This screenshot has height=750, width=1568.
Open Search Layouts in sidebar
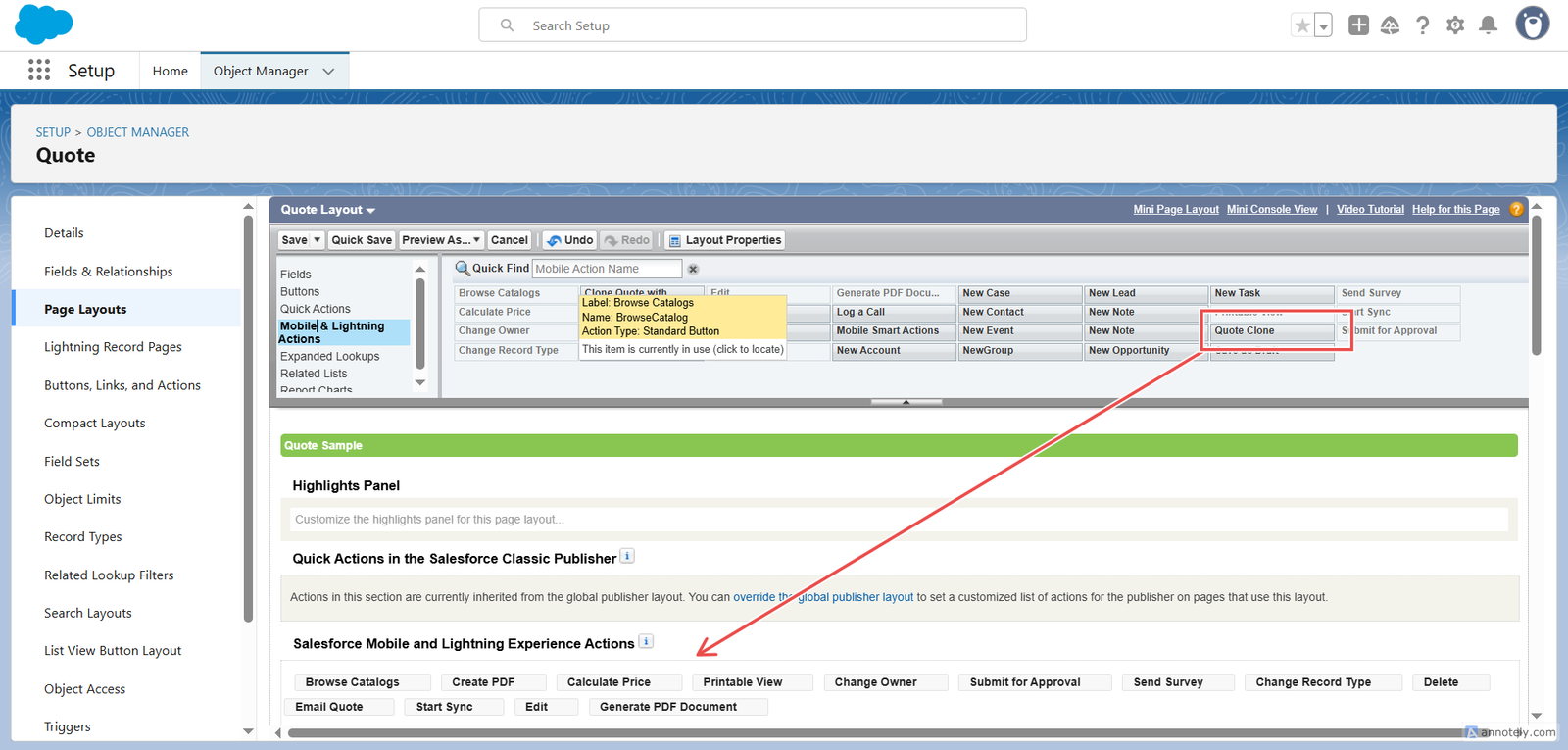(87, 614)
